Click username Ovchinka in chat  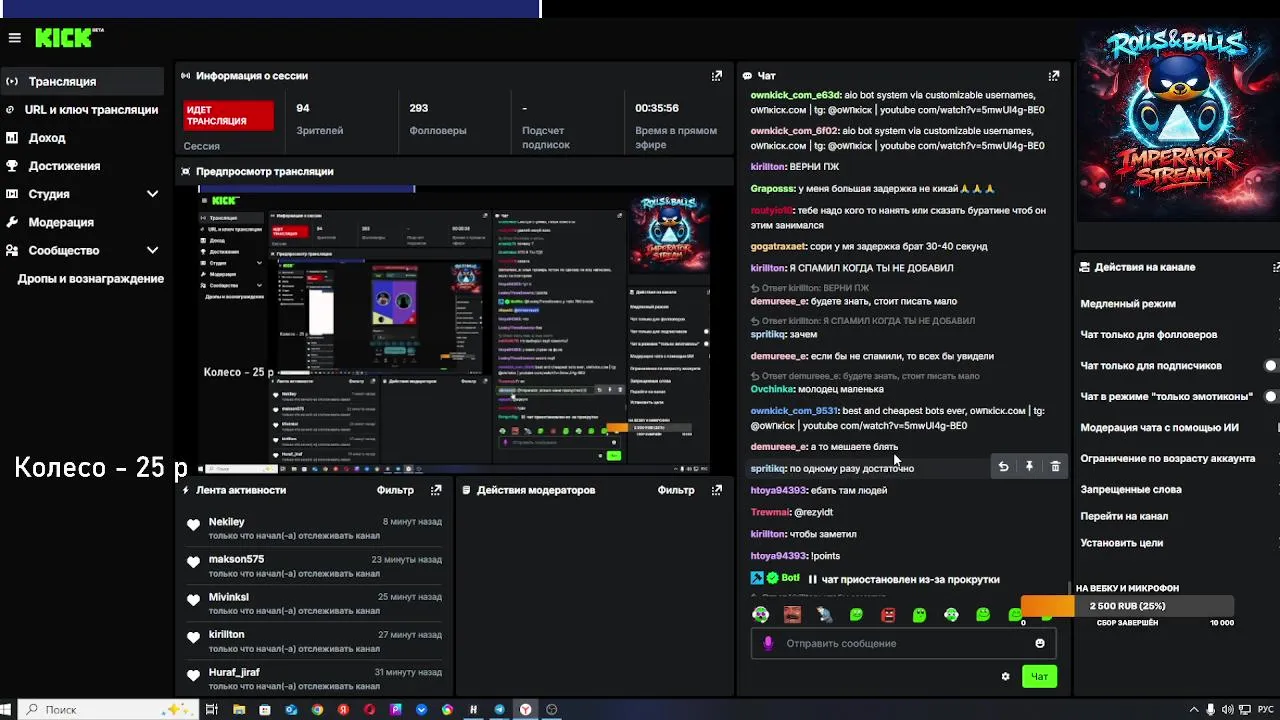772,389
